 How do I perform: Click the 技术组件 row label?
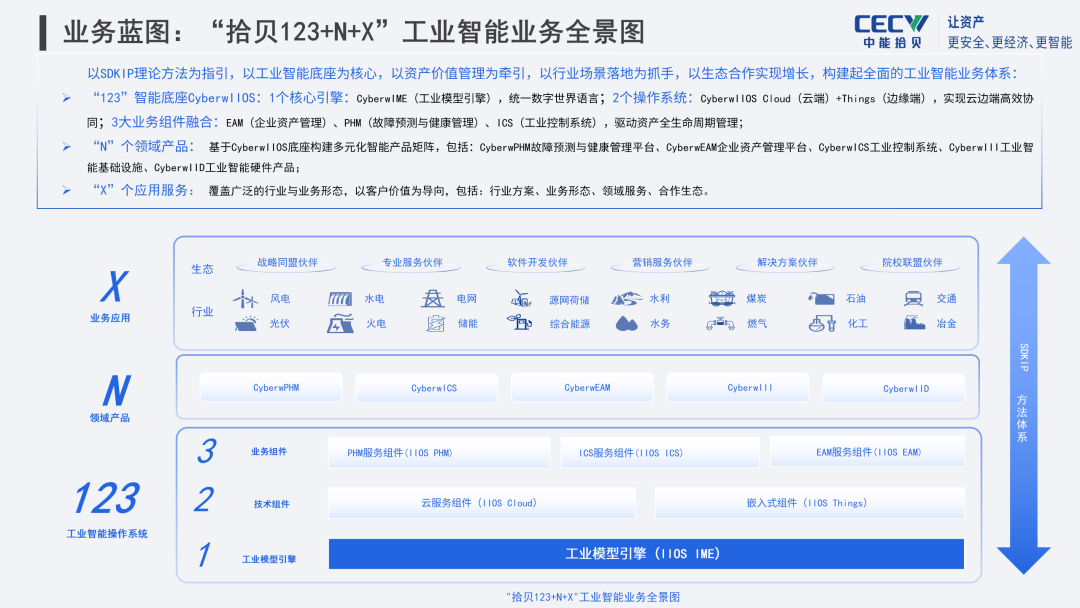click(x=271, y=504)
